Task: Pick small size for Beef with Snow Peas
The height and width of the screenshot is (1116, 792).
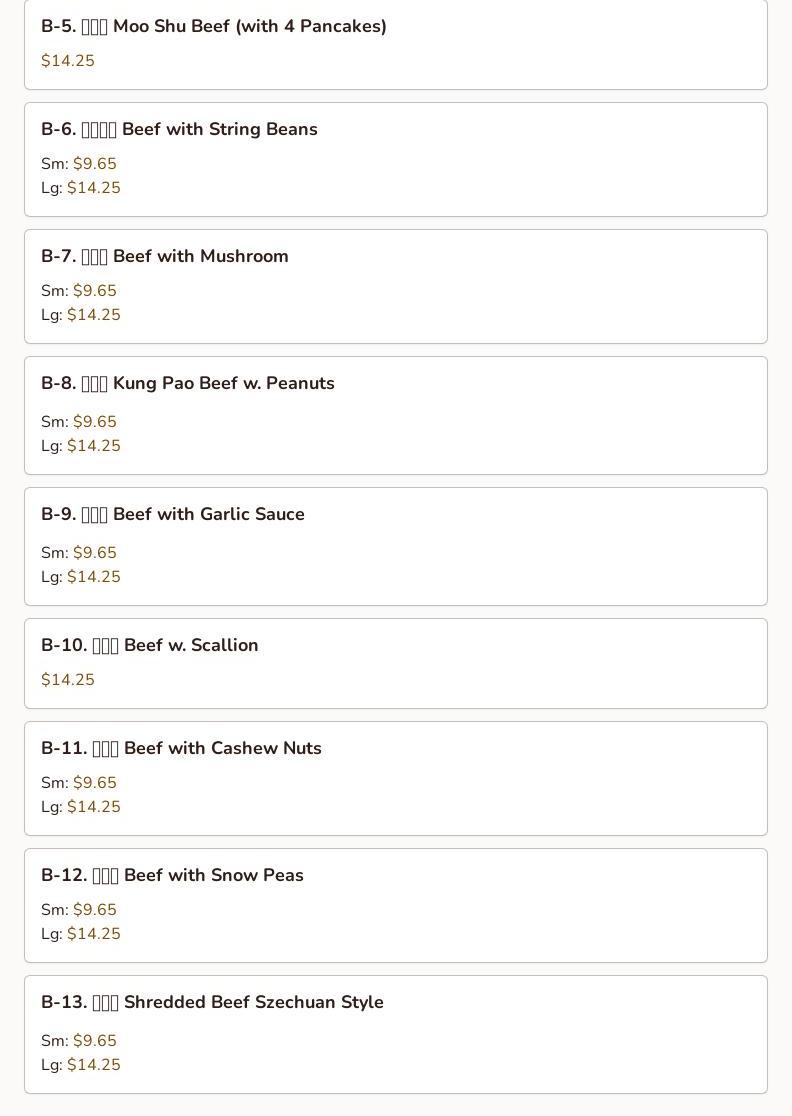Action: [x=94, y=910]
